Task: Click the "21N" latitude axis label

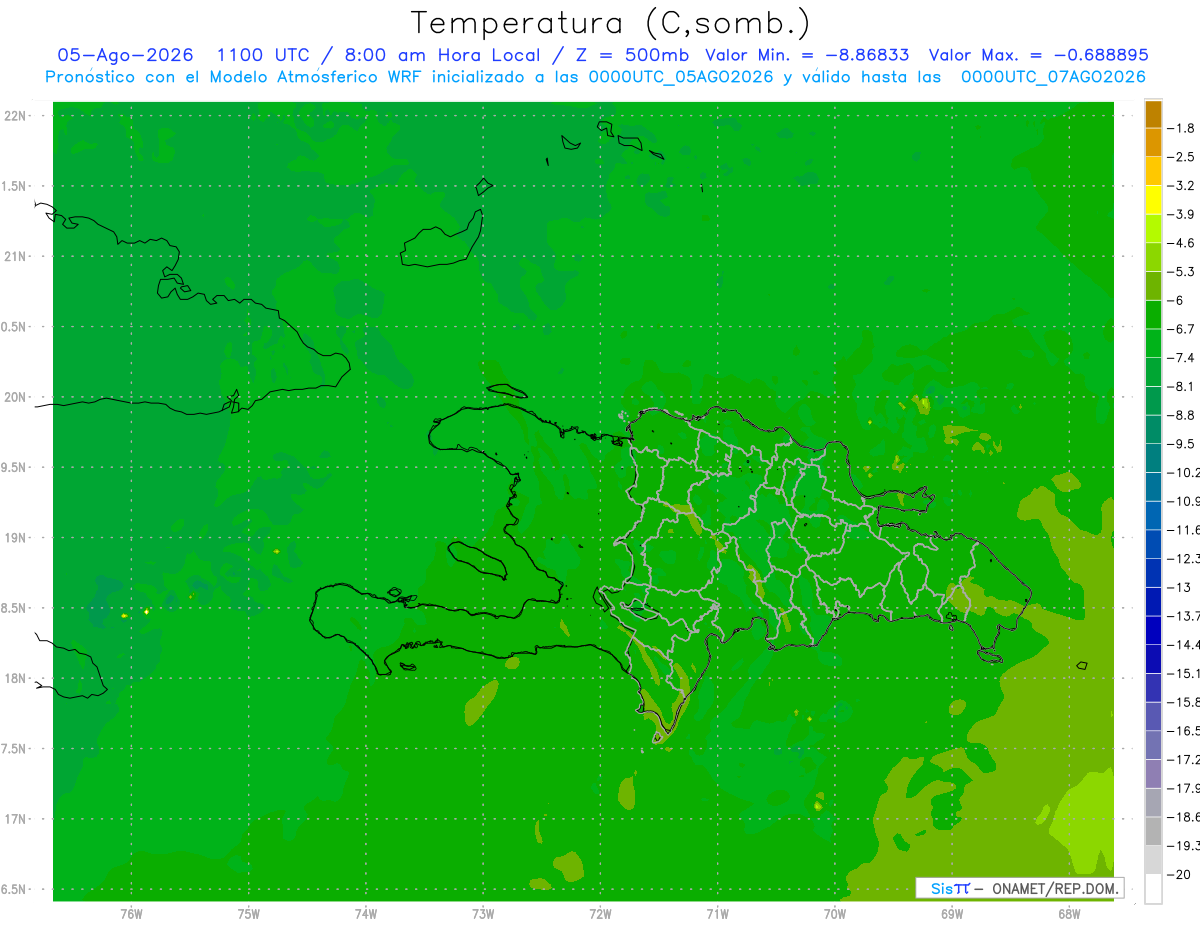Action: [14, 257]
